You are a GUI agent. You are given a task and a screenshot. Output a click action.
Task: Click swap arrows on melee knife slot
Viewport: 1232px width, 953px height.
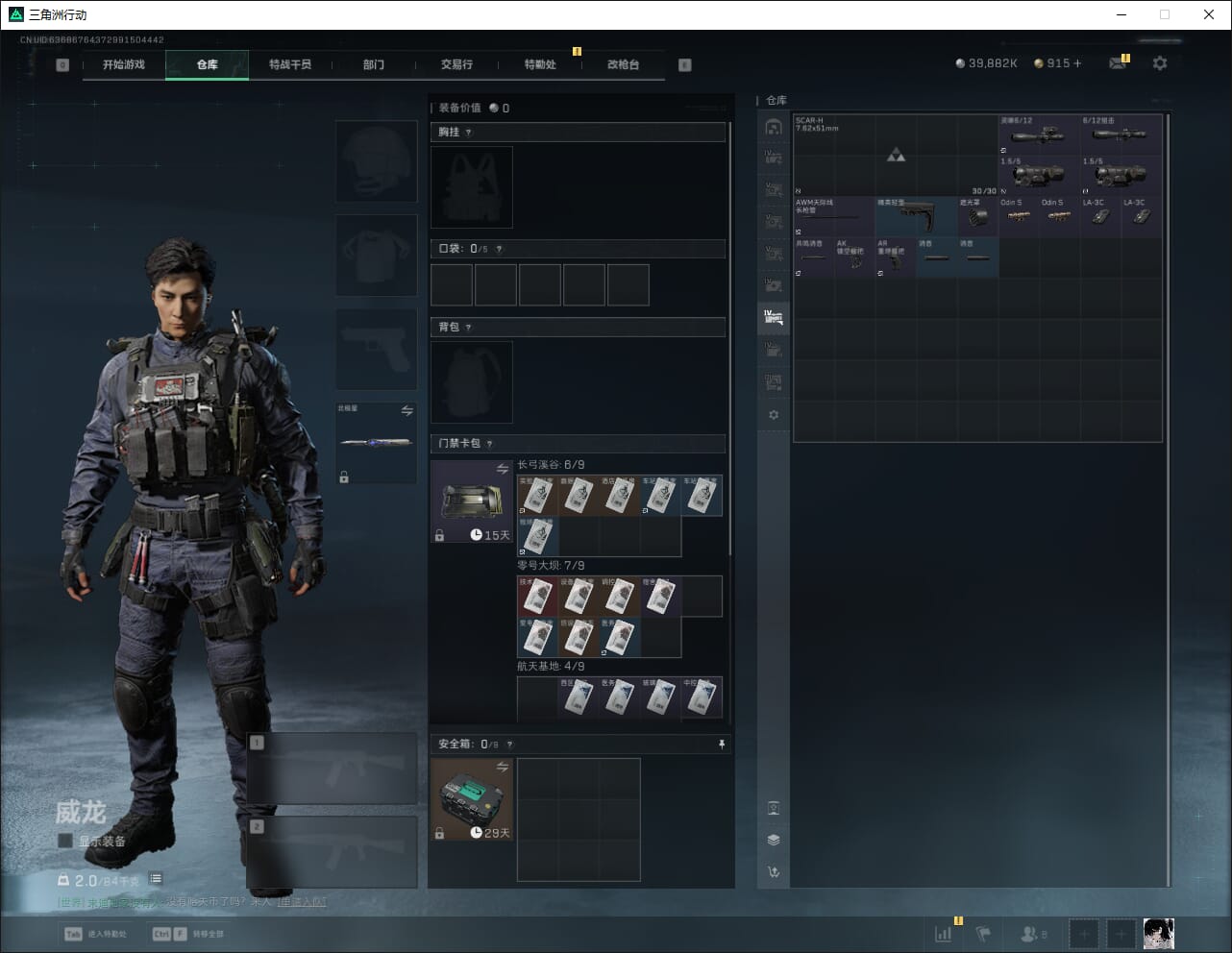tap(407, 410)
